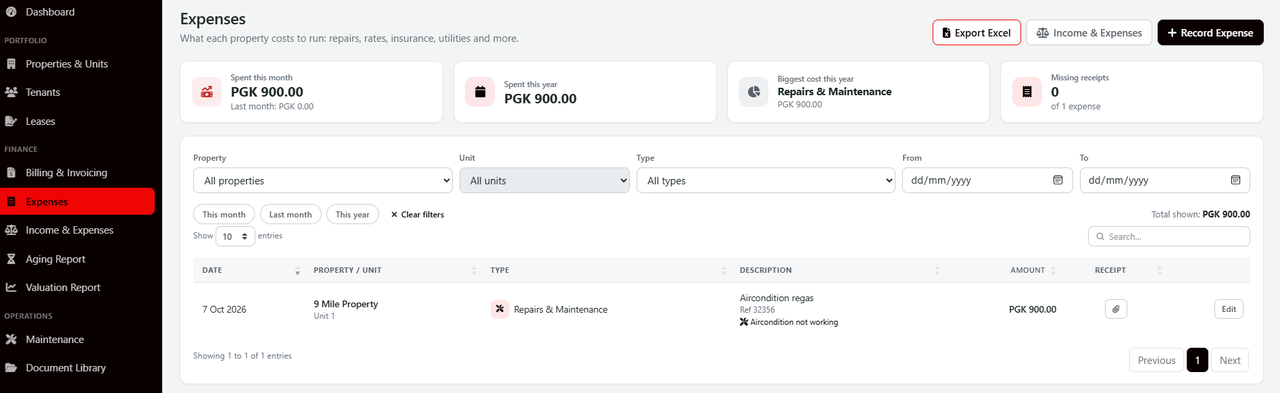Select page 1 in pagination

[x=1197, y=360]
